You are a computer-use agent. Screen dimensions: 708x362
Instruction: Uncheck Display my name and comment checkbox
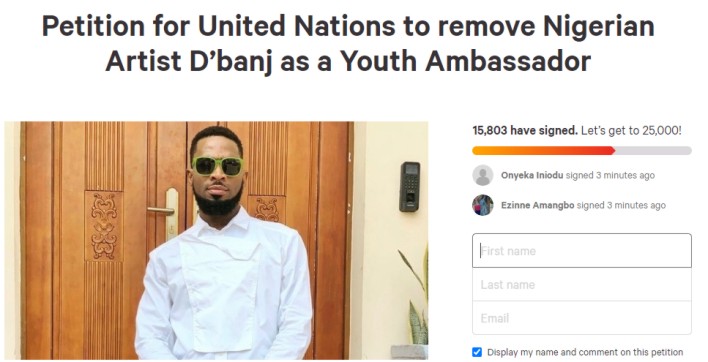477,352
